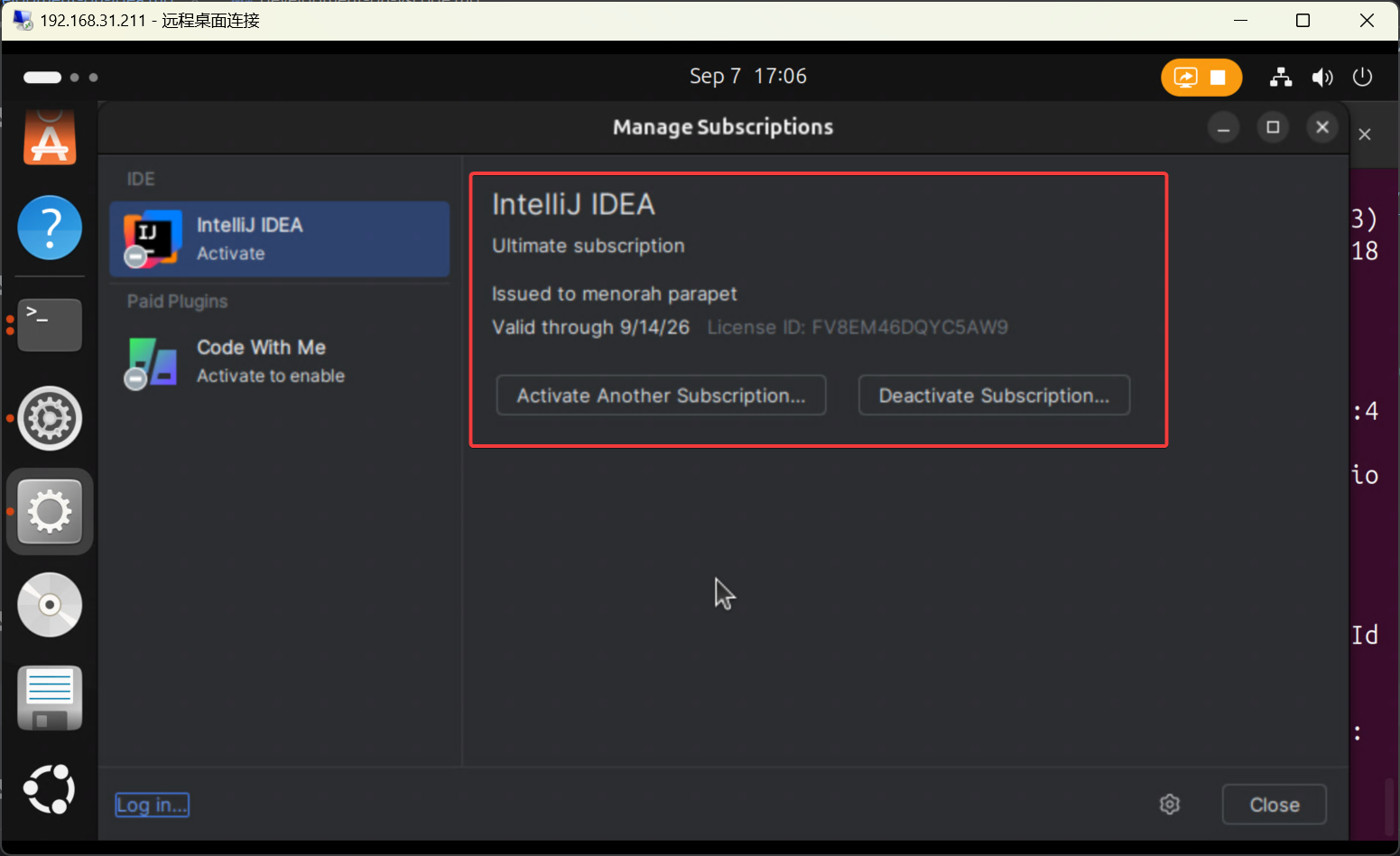Image resolution: width=1400 pixels, height=856 pixels.
Task: Open the active settings gear app in dock
Action: (50, 512)
